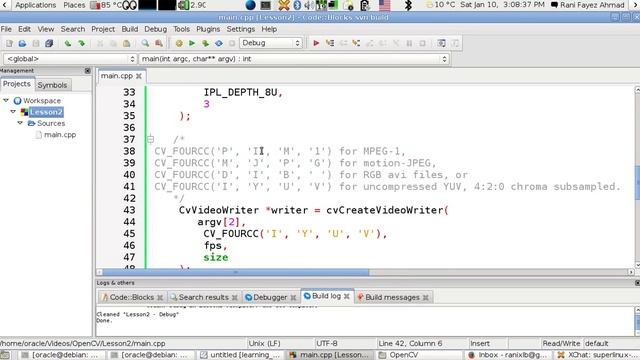Step into with debug toolbar icon
Viewport: 640px width, 360px height.
pos(356,43)
